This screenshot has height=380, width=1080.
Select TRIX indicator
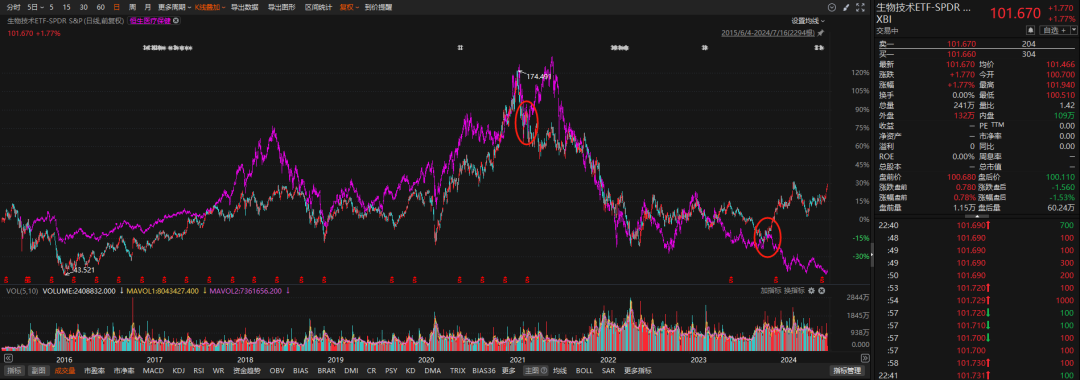(x=457, y=370)
